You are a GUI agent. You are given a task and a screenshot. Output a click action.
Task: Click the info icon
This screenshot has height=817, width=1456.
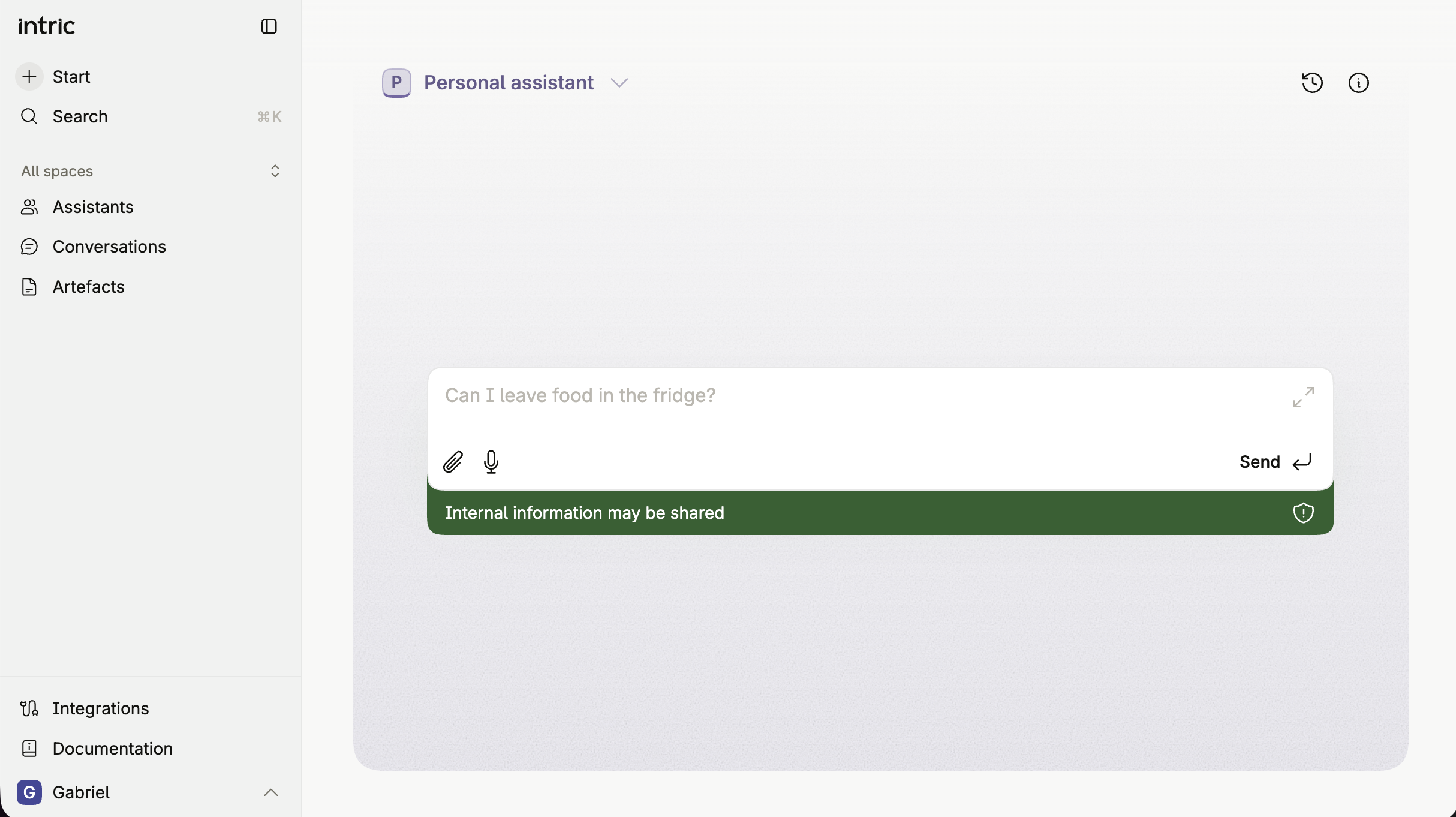click(x=1358, y=83)
